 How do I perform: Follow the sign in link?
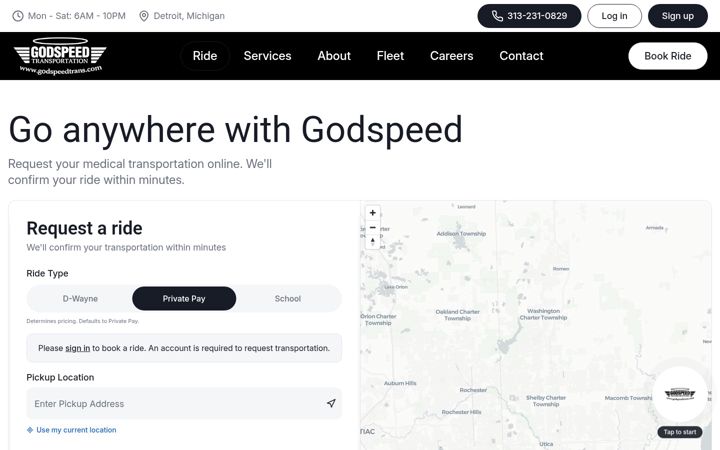pyautogui.click(x=78, y=348)
